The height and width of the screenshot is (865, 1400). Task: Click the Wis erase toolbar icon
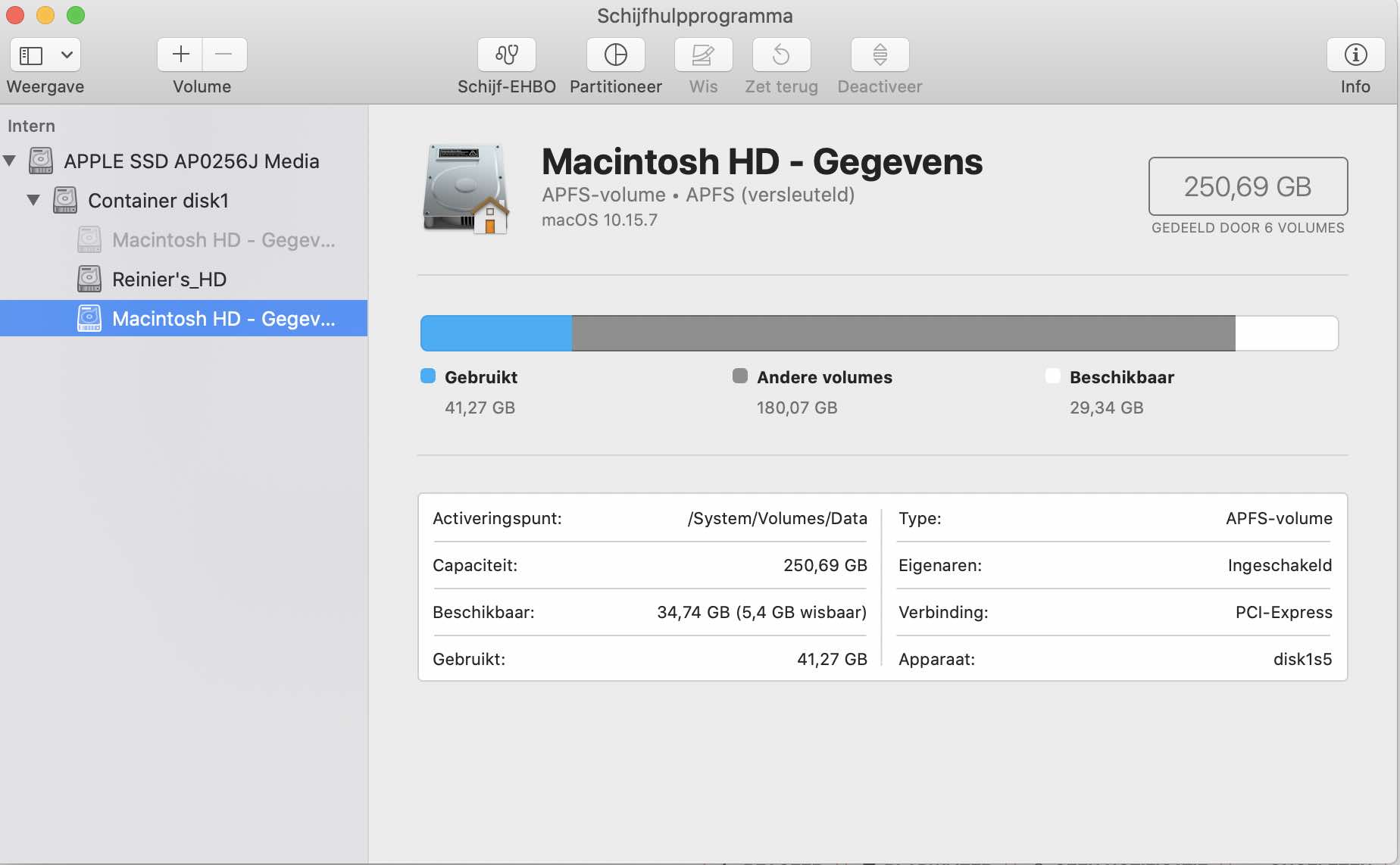[x=703, y=55]
